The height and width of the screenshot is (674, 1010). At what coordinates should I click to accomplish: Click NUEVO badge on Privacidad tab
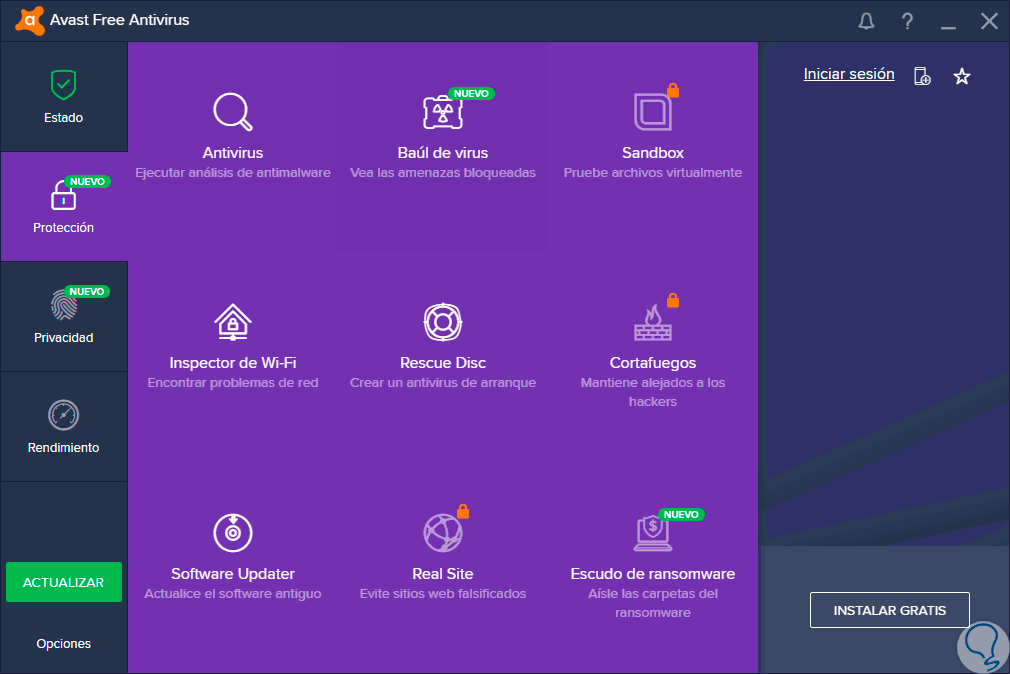pos(87,291)
